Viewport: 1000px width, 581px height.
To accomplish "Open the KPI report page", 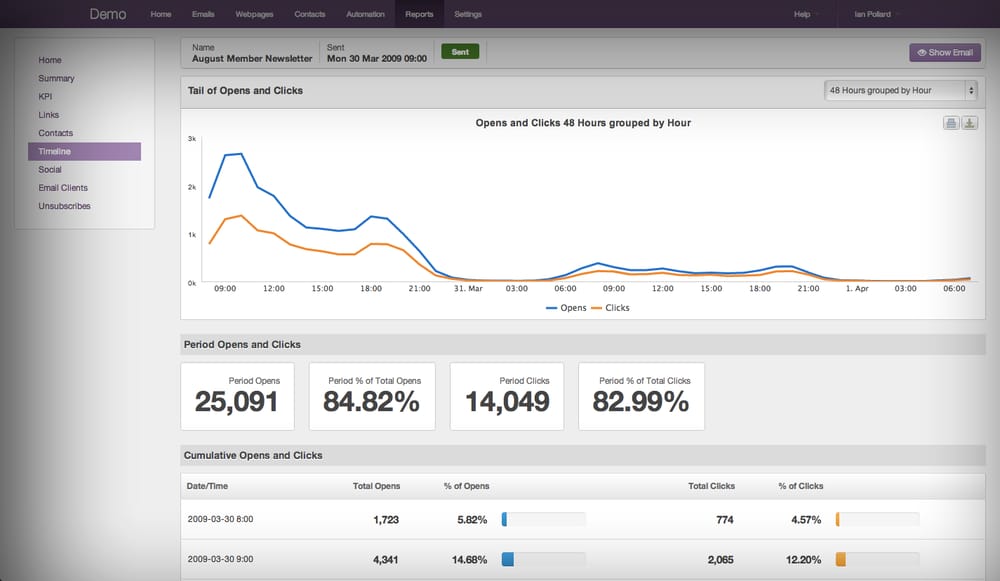I will click(x=45, y=97).
